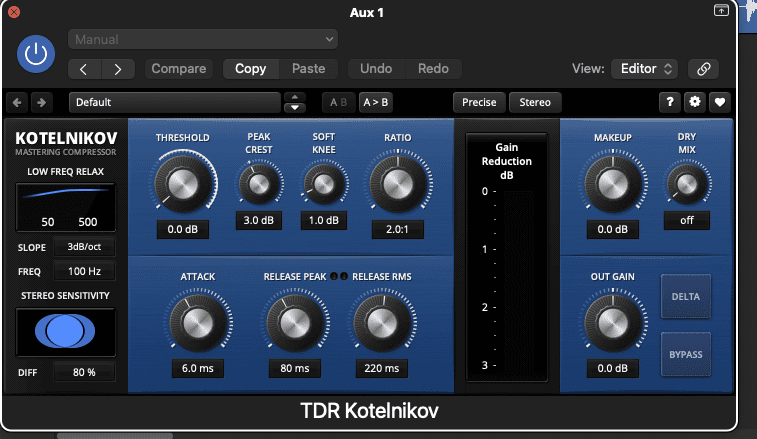The image size is (757, 439).
Task: Go to next setting with right chevron
Action: pyautogui.click(x=118, y=69)
